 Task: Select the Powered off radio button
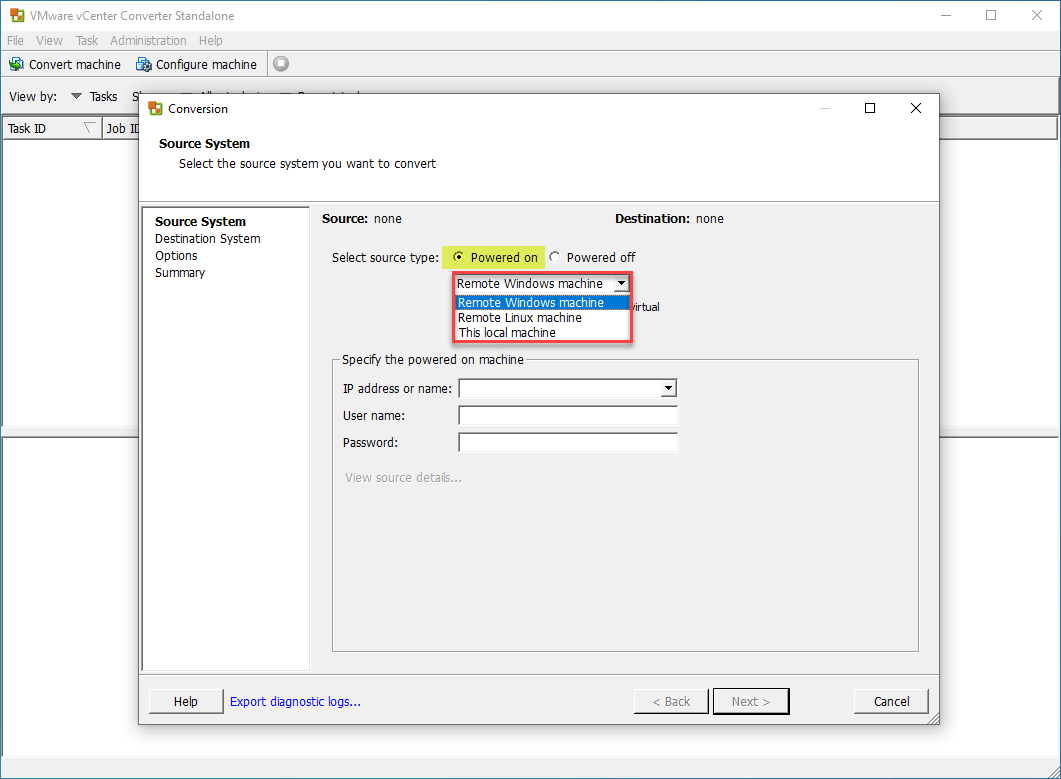555,257
